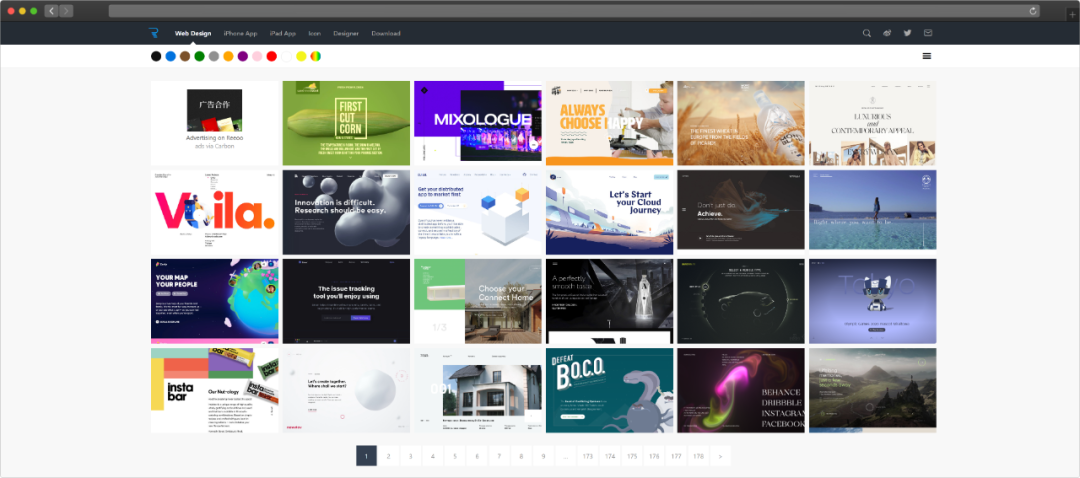The image size is (1080, 478).
Task: Open the Voila. design thumbnail
Action: [215, 212]
